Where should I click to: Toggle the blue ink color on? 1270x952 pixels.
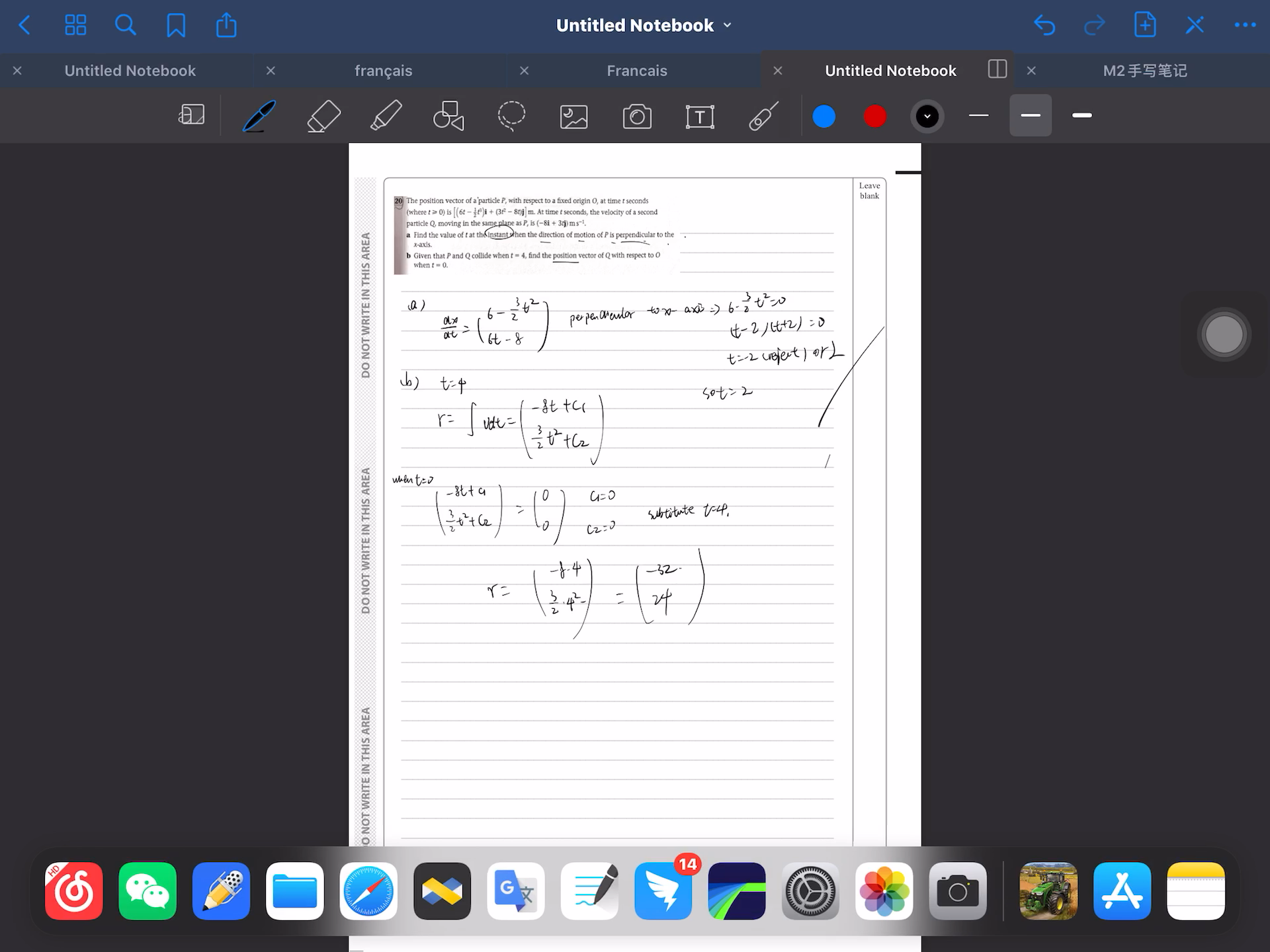pyautogui.click(x=824, y=115)
